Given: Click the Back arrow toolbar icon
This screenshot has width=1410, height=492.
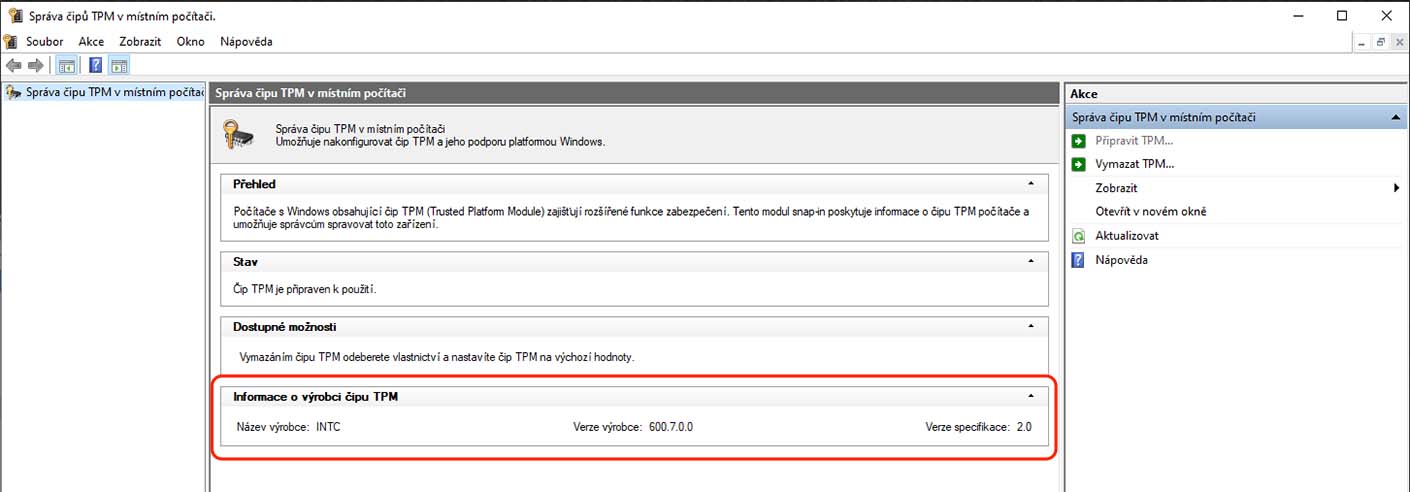Looking at the screenshot, I should 13,66.
